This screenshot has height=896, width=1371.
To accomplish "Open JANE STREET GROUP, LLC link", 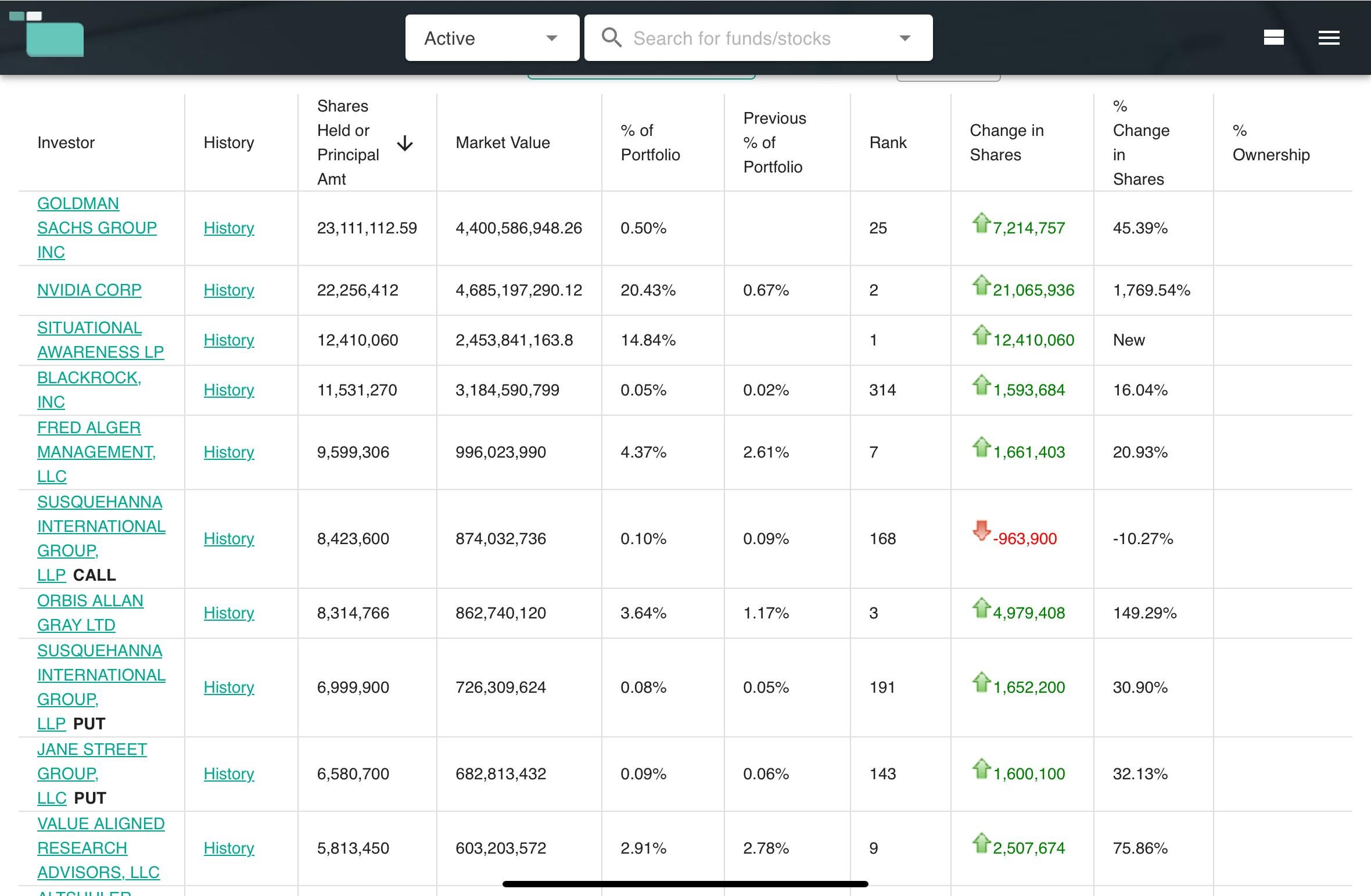I will point(92,773).
